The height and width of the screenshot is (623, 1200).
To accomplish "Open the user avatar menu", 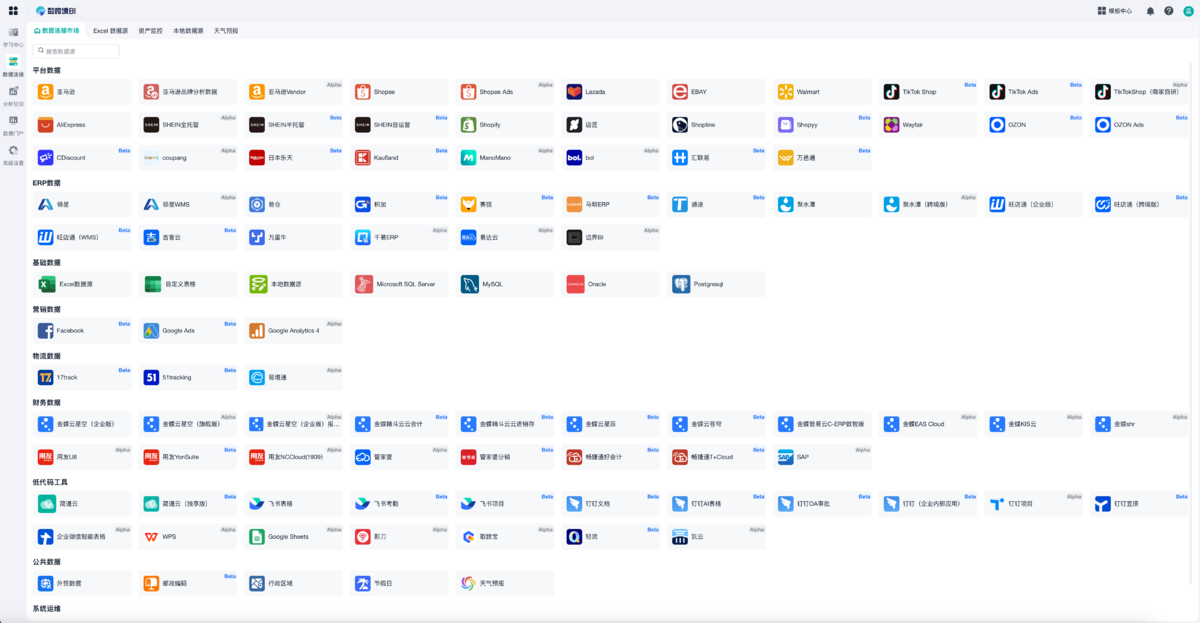I will [x=1187, y=11].
